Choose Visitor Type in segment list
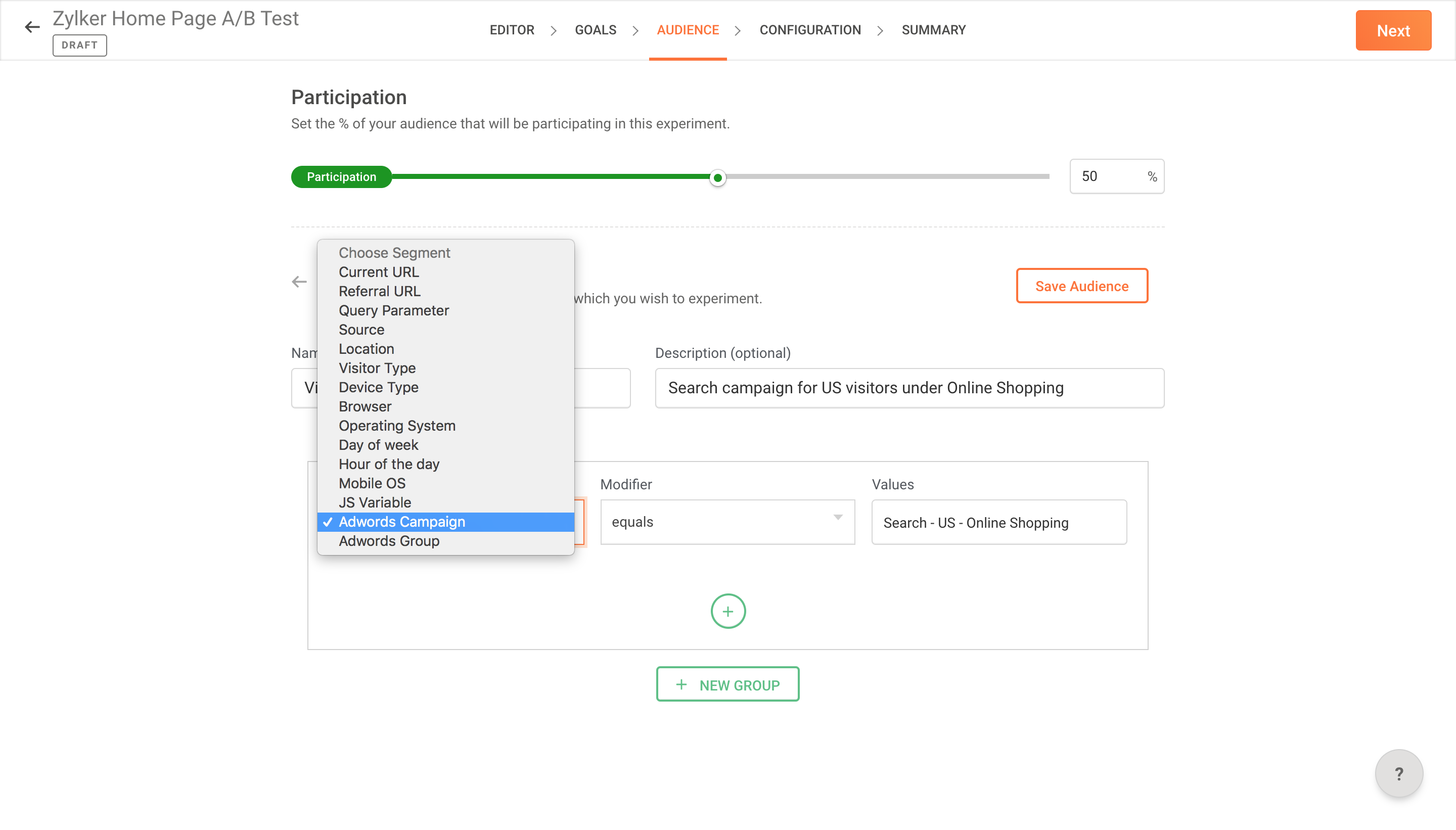Image resolution: width=1456 pixels, height=830 pixels. tap(377, 367)
